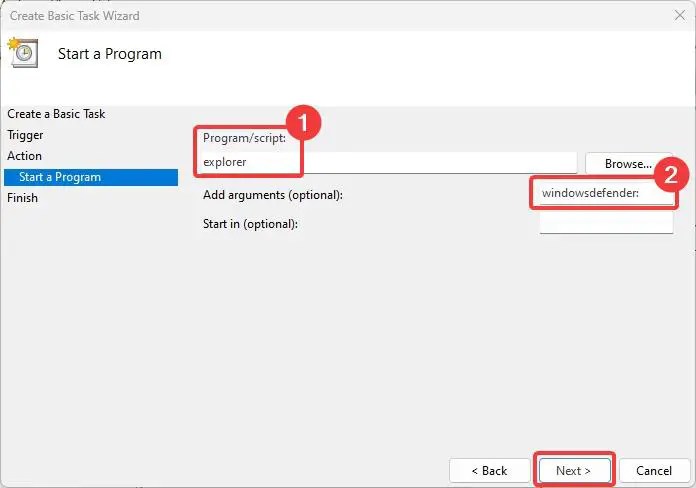
Task: Click the Create Basic Task Wizard title
Action: point(75,16)
